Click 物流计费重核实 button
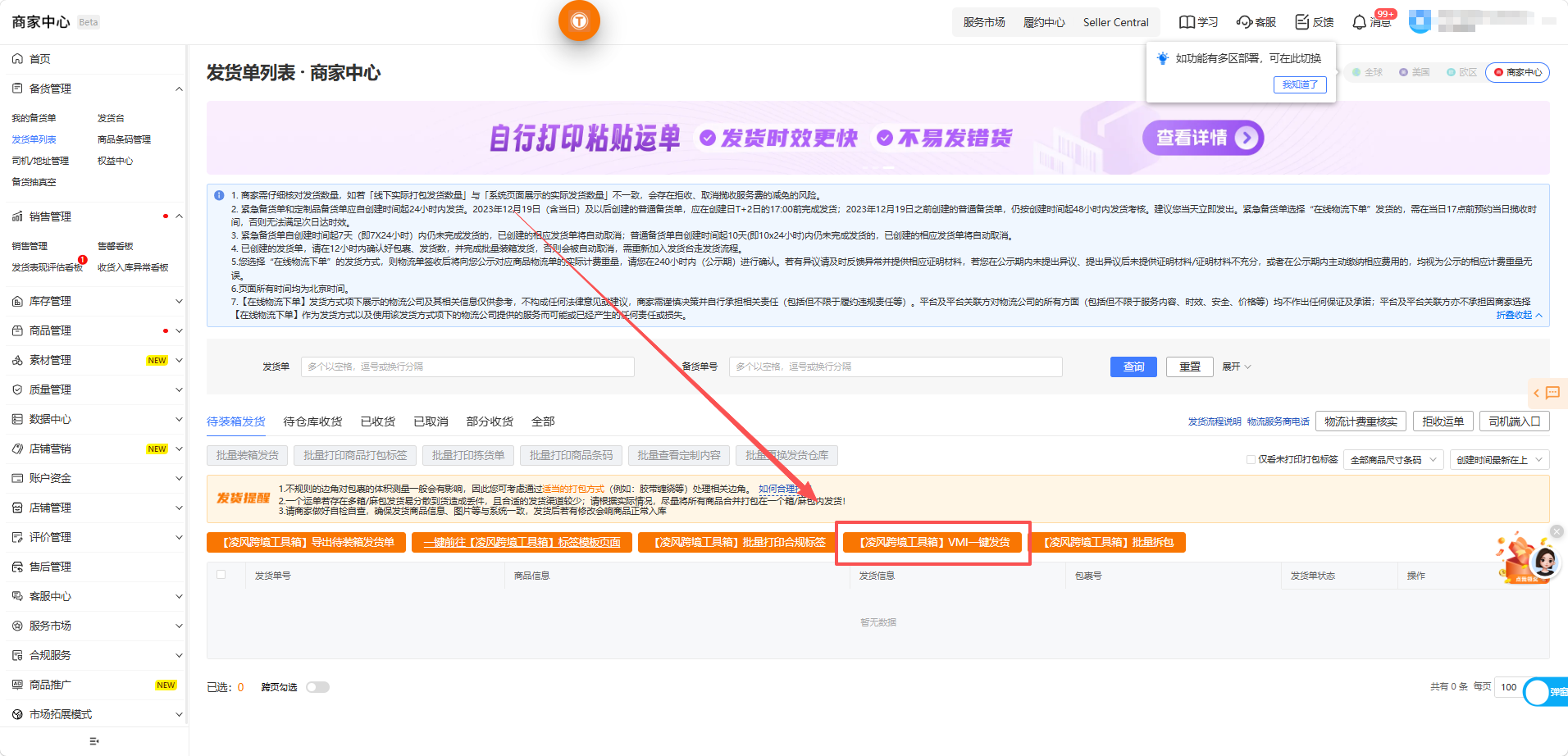Screen dimensions: 1568x756 (x=1361, y=422)
